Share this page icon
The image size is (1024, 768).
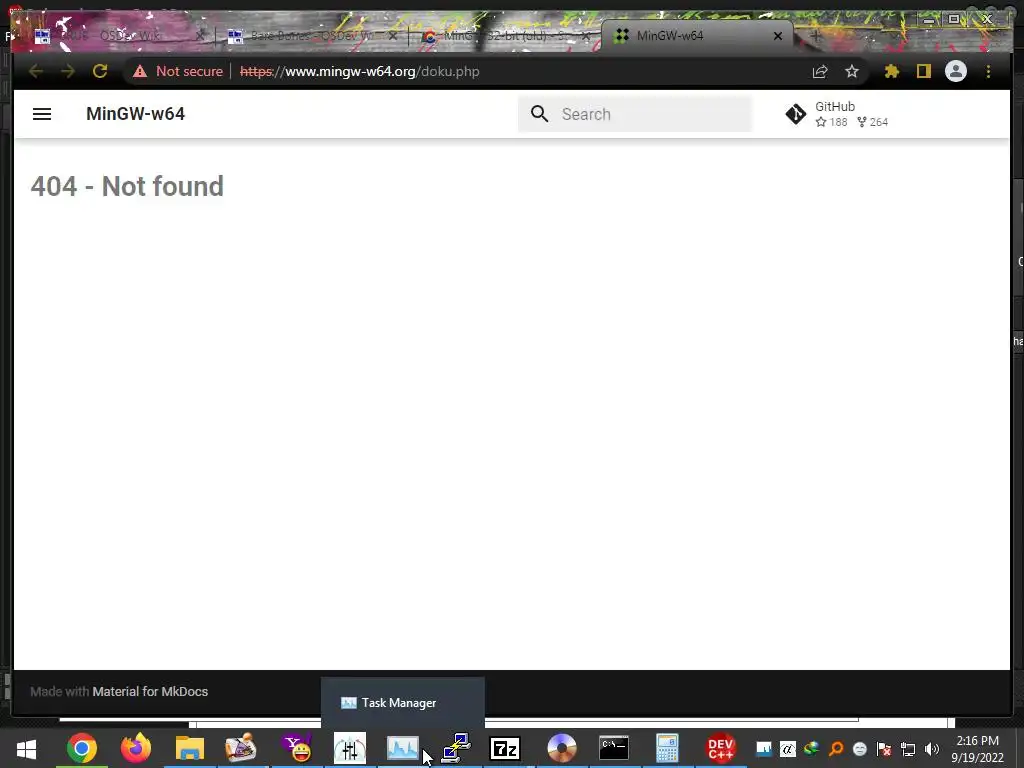tap(820, 71)
